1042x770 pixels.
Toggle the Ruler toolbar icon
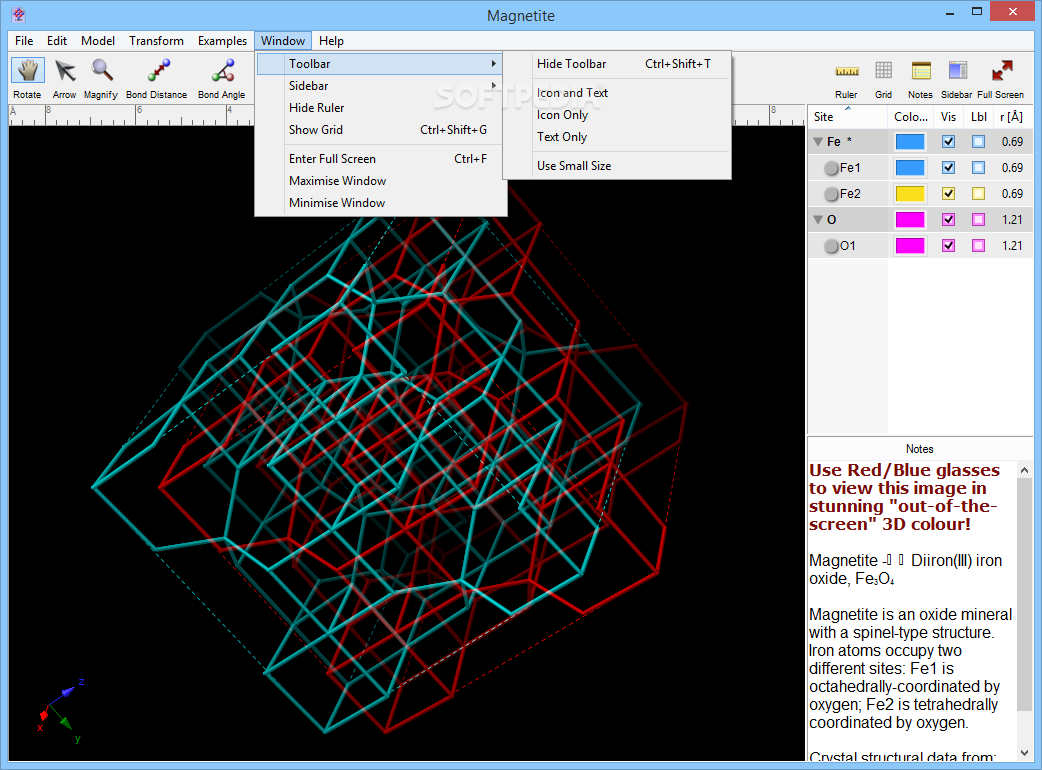(x=846, y=79)
